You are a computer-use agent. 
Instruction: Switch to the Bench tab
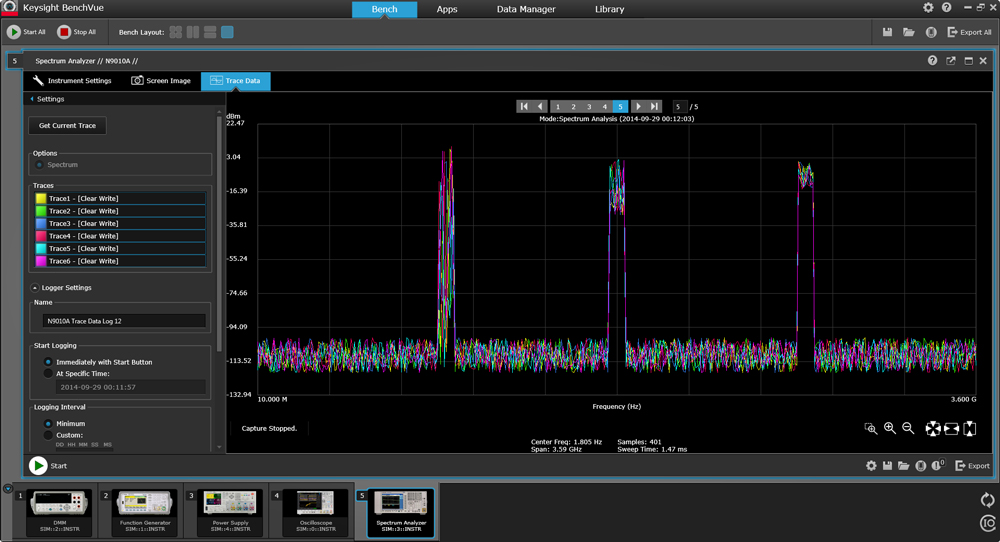point(385,9)
